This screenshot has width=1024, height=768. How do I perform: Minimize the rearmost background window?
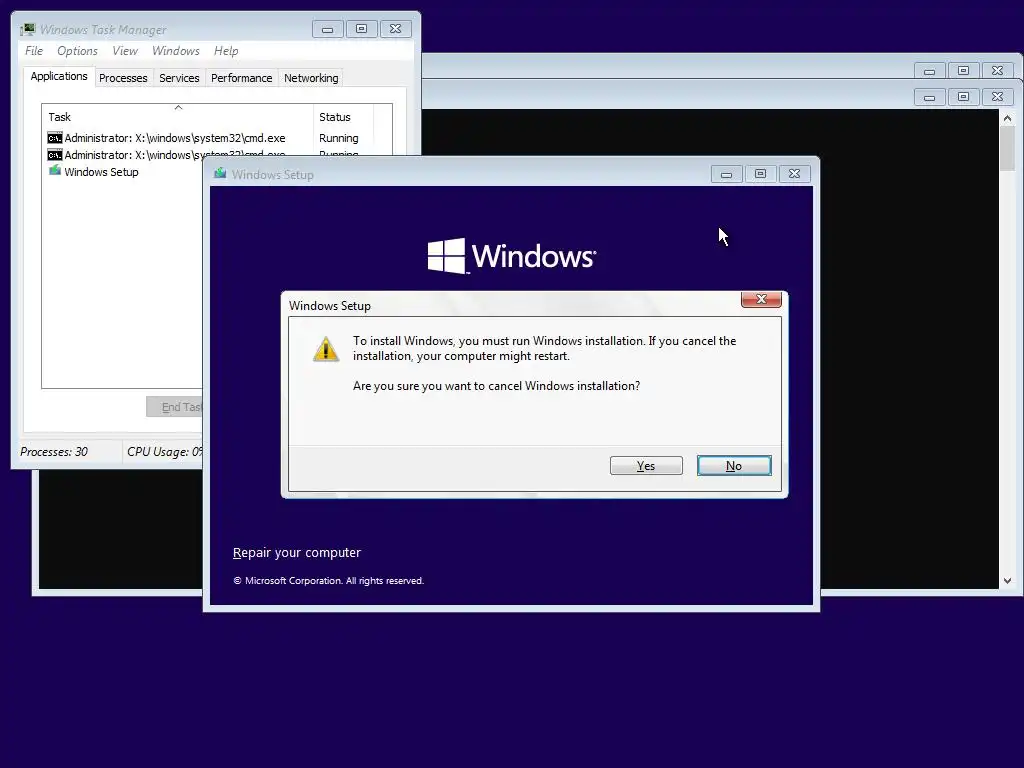(x=929, y=71)
